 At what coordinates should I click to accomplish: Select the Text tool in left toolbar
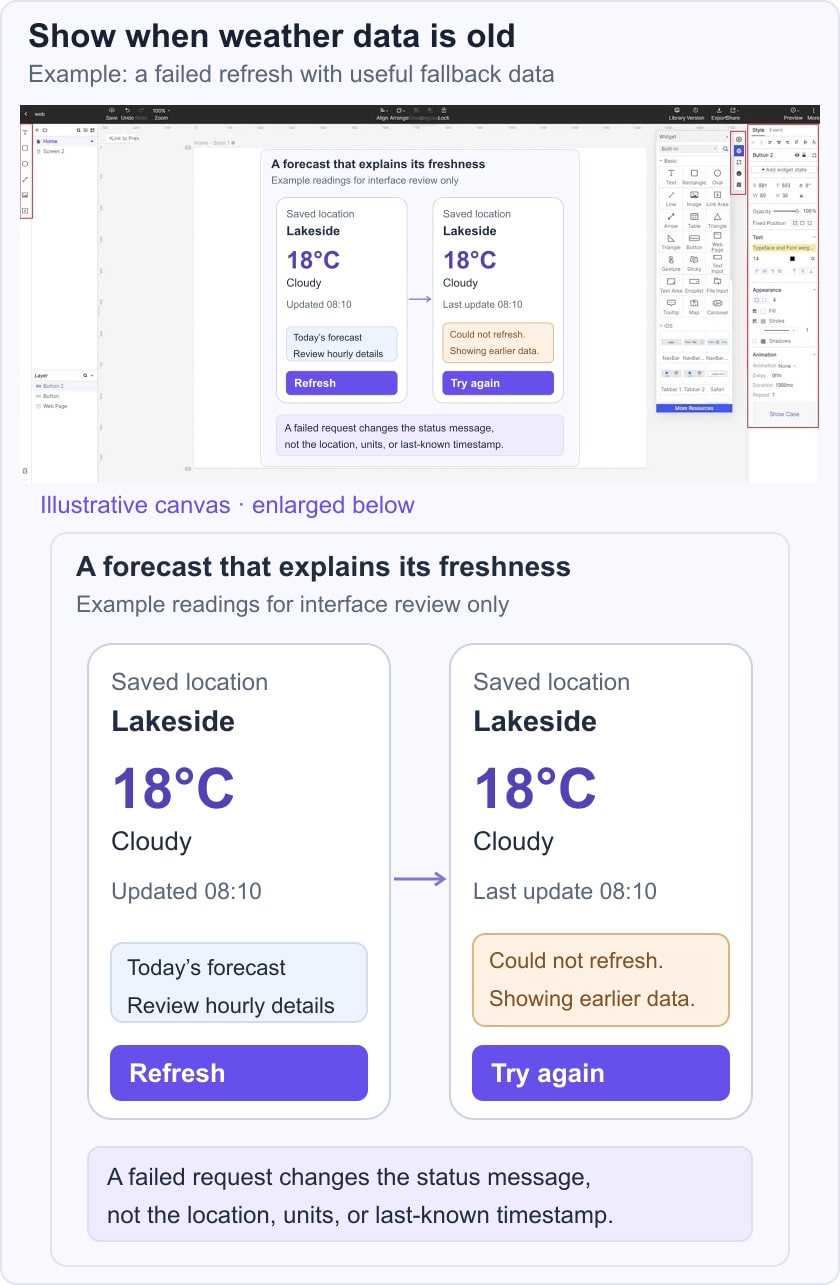(25, 133)
